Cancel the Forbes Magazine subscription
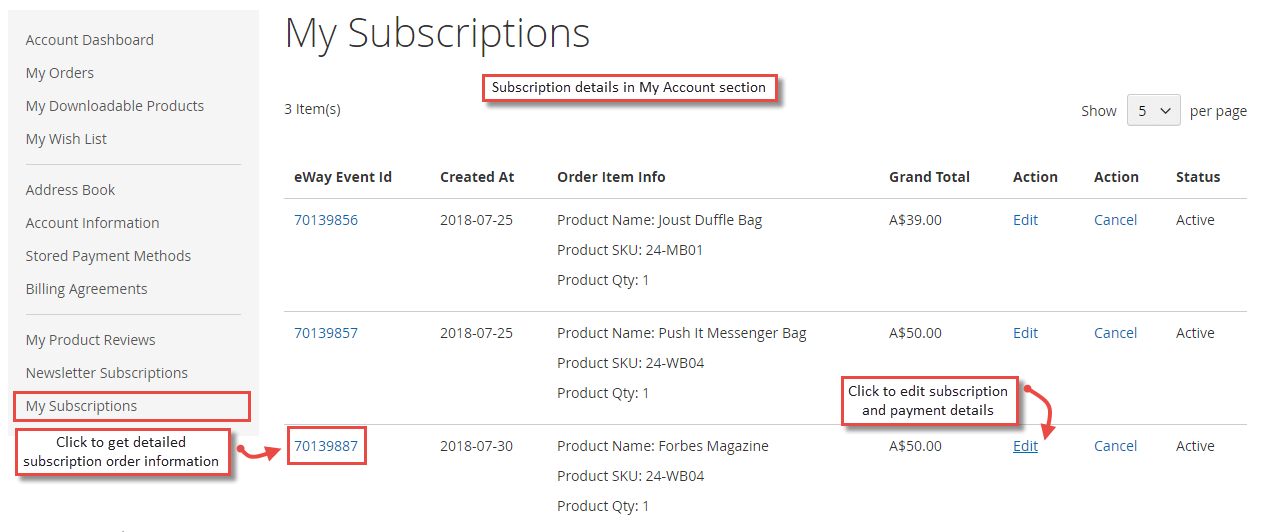 [x=1115, y=446]
